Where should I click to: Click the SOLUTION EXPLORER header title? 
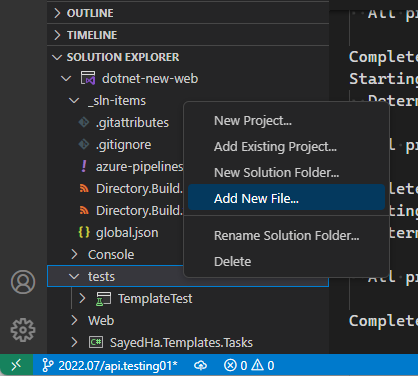coord(123,57)
